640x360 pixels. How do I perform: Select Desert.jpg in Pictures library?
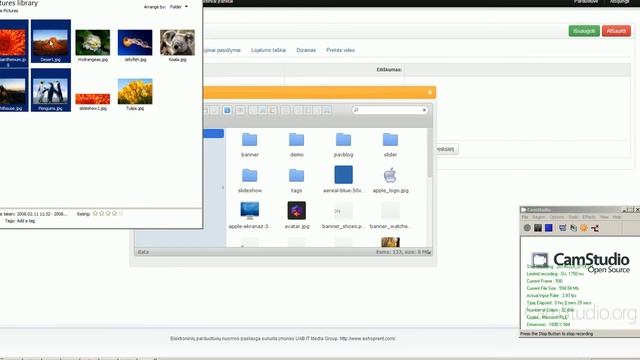[51, 41]
